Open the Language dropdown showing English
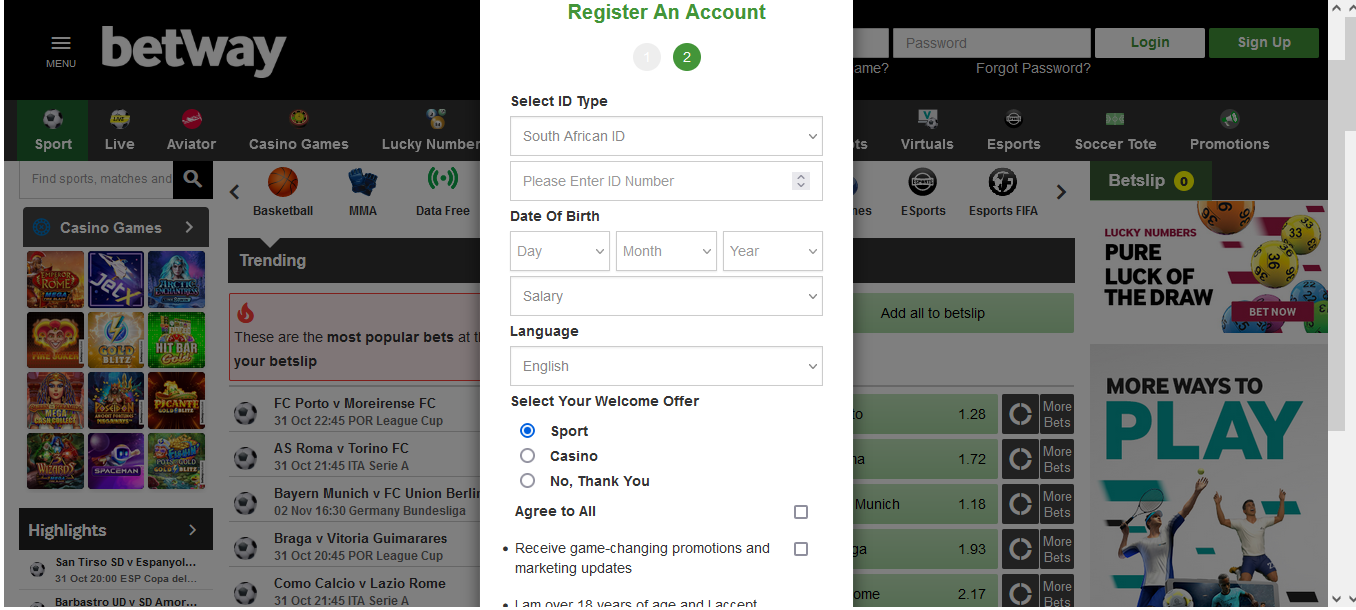 coord(666,366)
